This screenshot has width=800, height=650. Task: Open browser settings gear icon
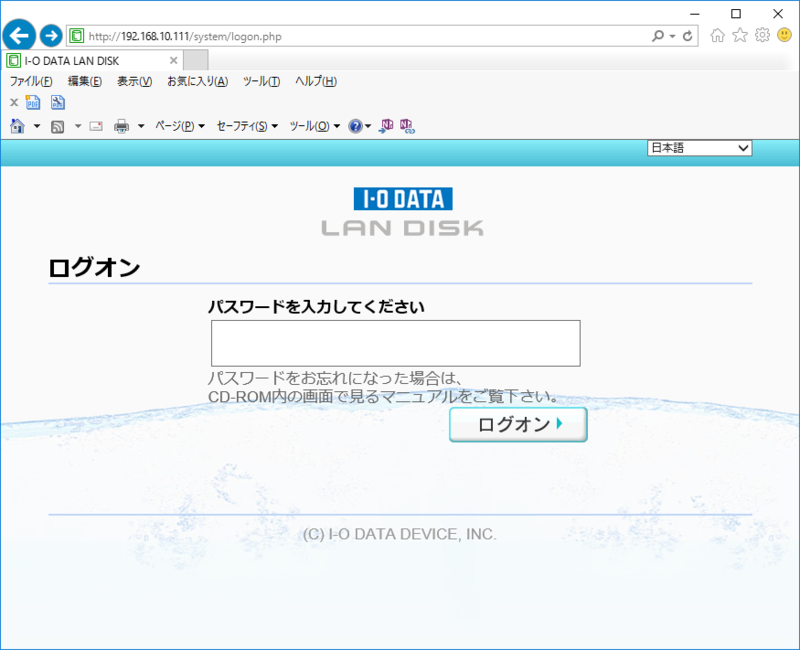click(x=762, y=35)
